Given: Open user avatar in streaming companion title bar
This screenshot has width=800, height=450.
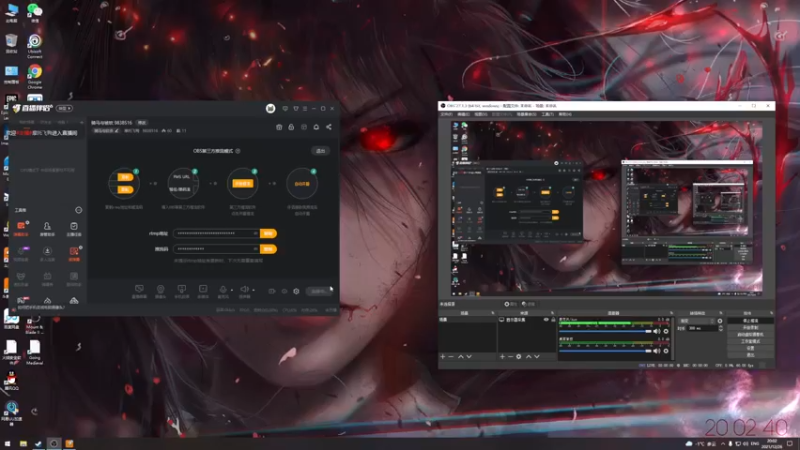Looking at the screenshot, I should click(x=270, y=108).
